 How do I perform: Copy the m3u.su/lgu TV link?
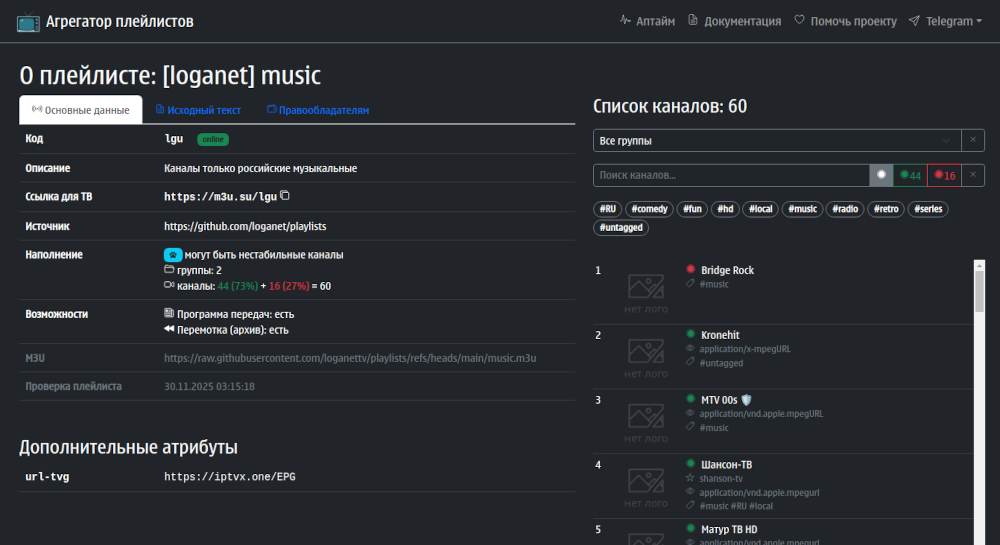[284, 196]
